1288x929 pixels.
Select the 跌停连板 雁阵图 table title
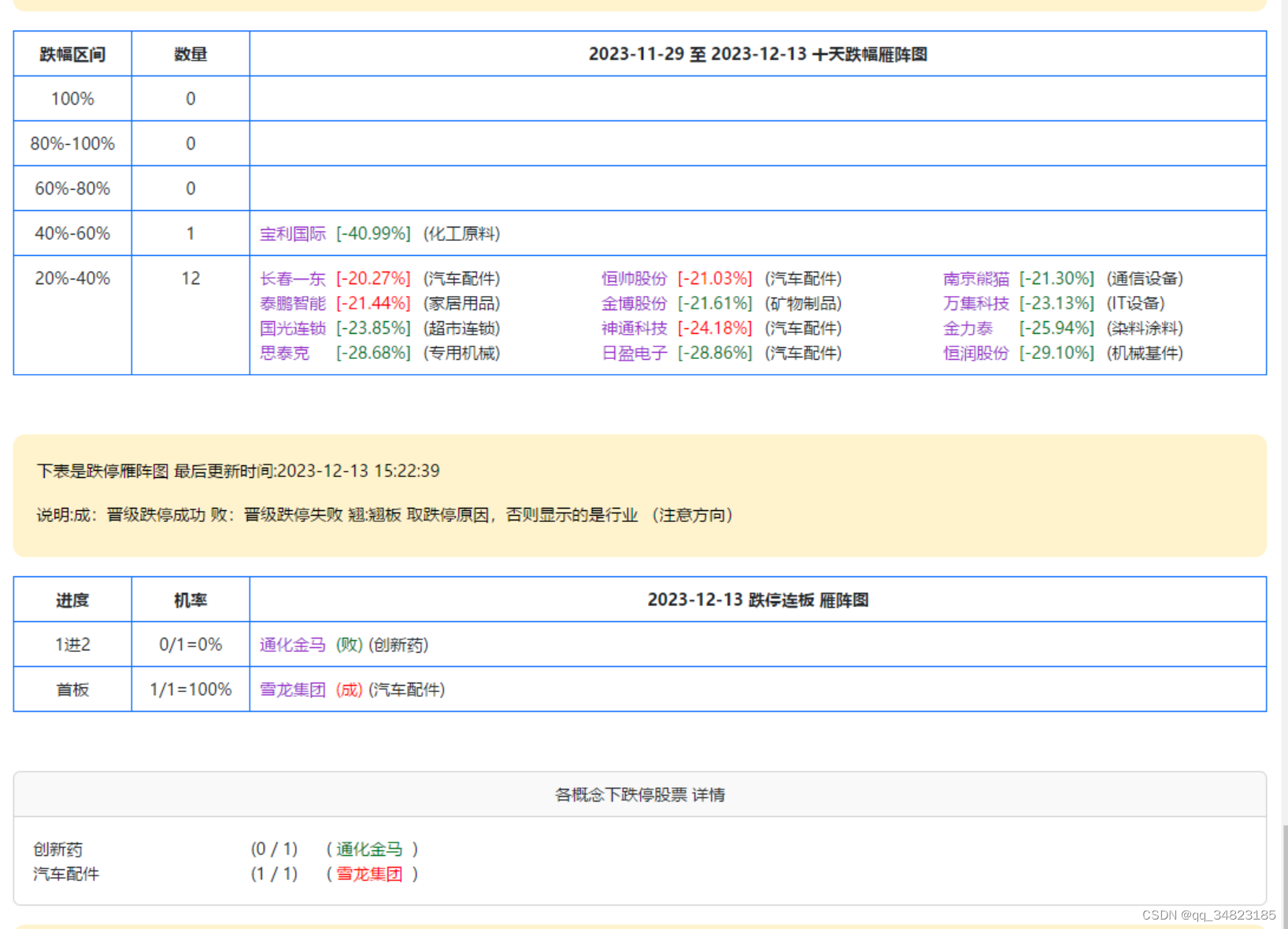(758, 600)
